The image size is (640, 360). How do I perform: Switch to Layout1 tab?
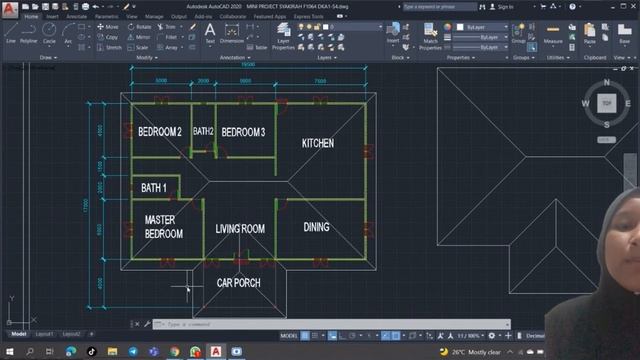tap(44, 334)
